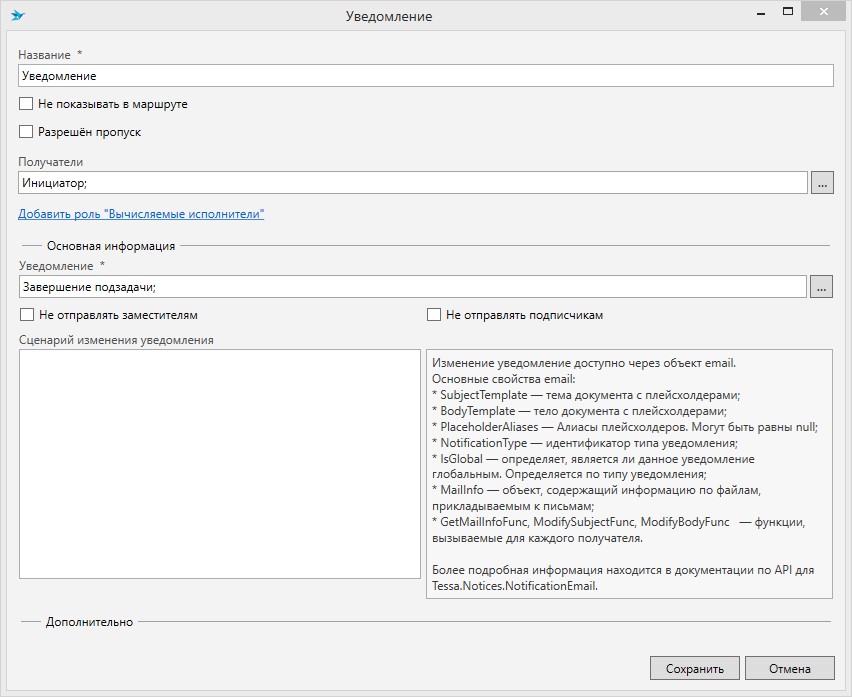Click the 'Завершение подзадачи' notification field
The height and width of the screenshot is (697, 852).
click(x=412, y=287)
